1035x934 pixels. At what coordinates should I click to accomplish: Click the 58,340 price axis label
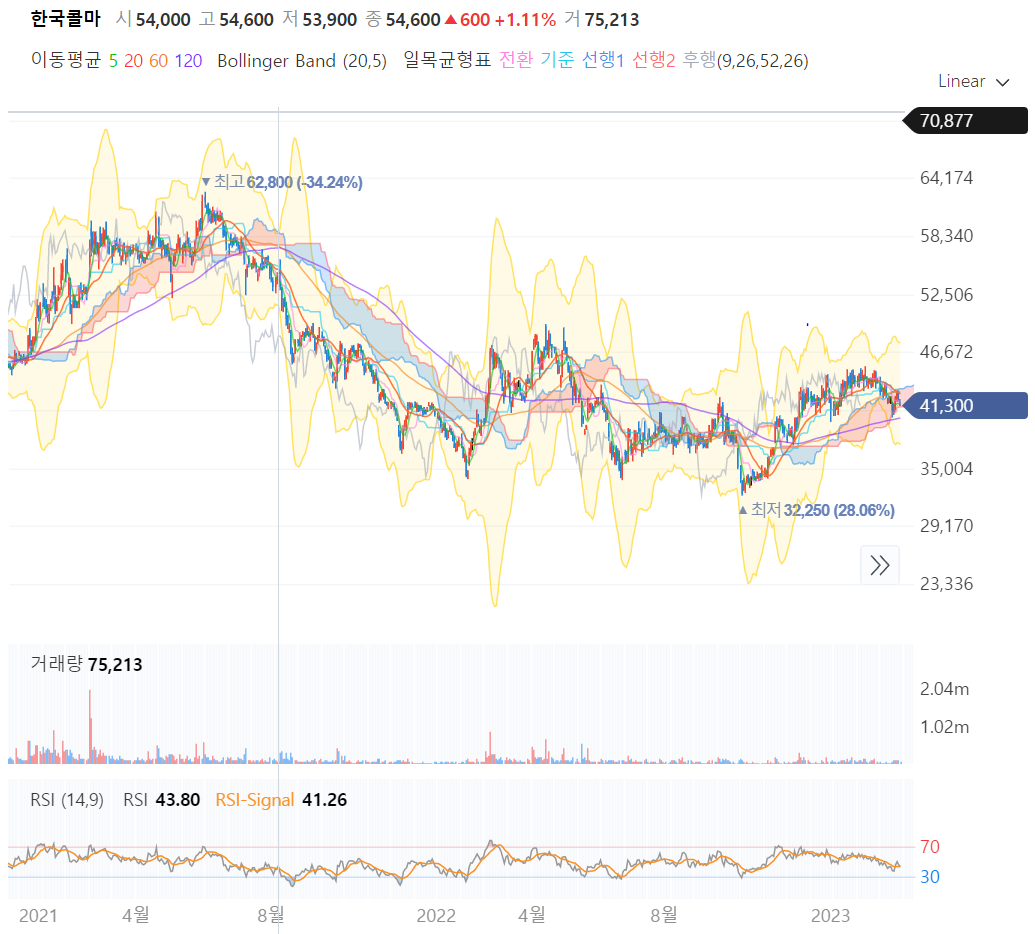(947, 236)
